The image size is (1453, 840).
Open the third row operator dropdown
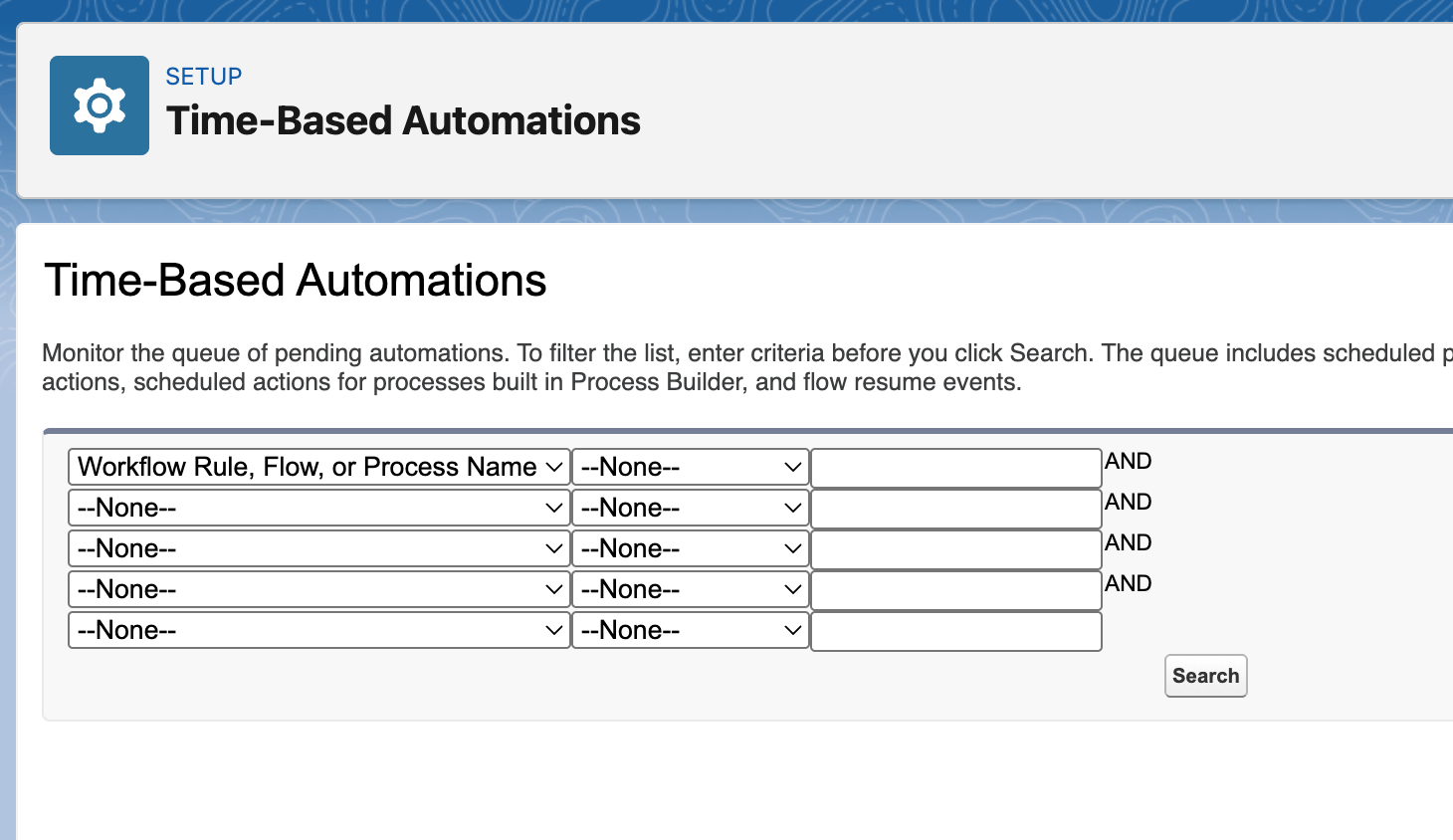click(691, 548)
